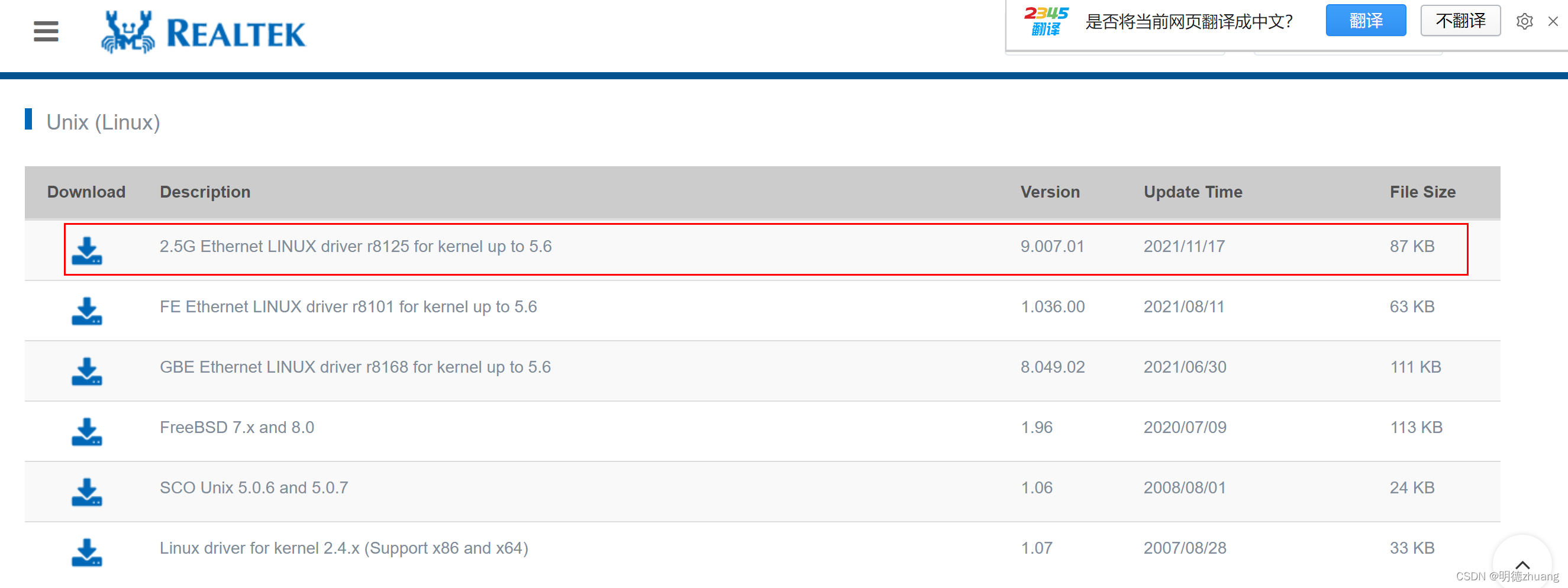
Task: Select 'Linux driver for kernel 2.4.x' description
Action: click(344, 548)
